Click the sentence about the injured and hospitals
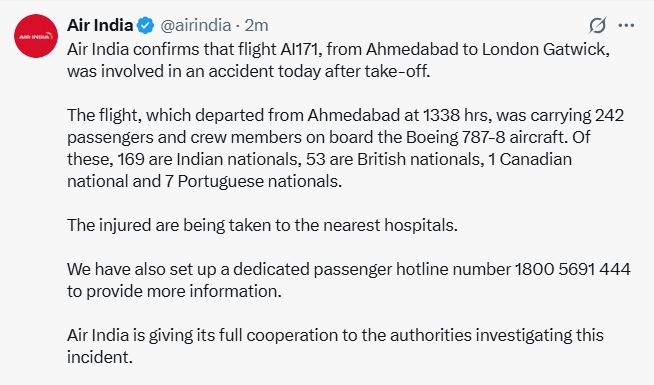654x385 pixels. [262, 225]
